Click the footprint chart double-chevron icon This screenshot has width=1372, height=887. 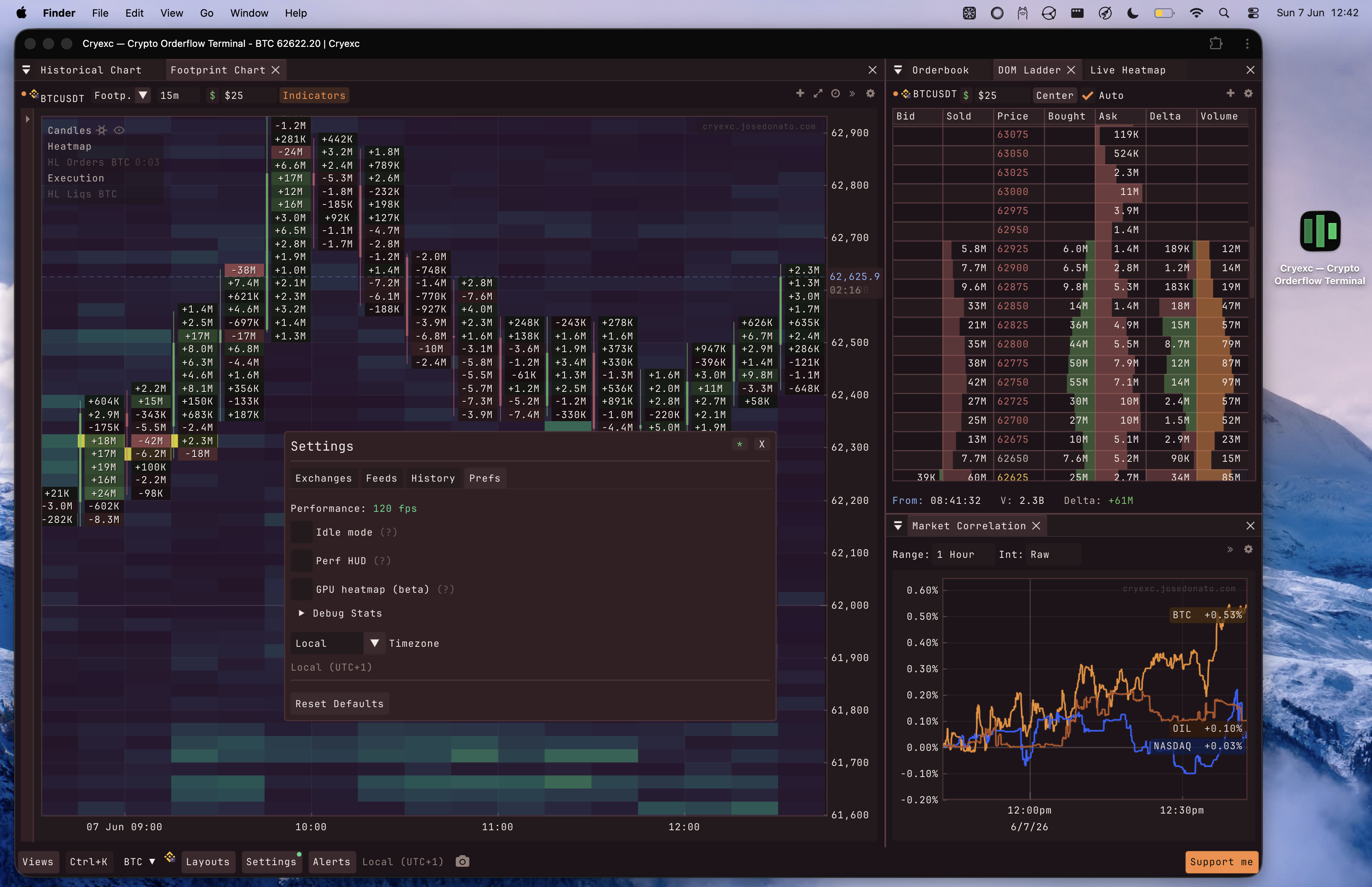coord(852,93)
